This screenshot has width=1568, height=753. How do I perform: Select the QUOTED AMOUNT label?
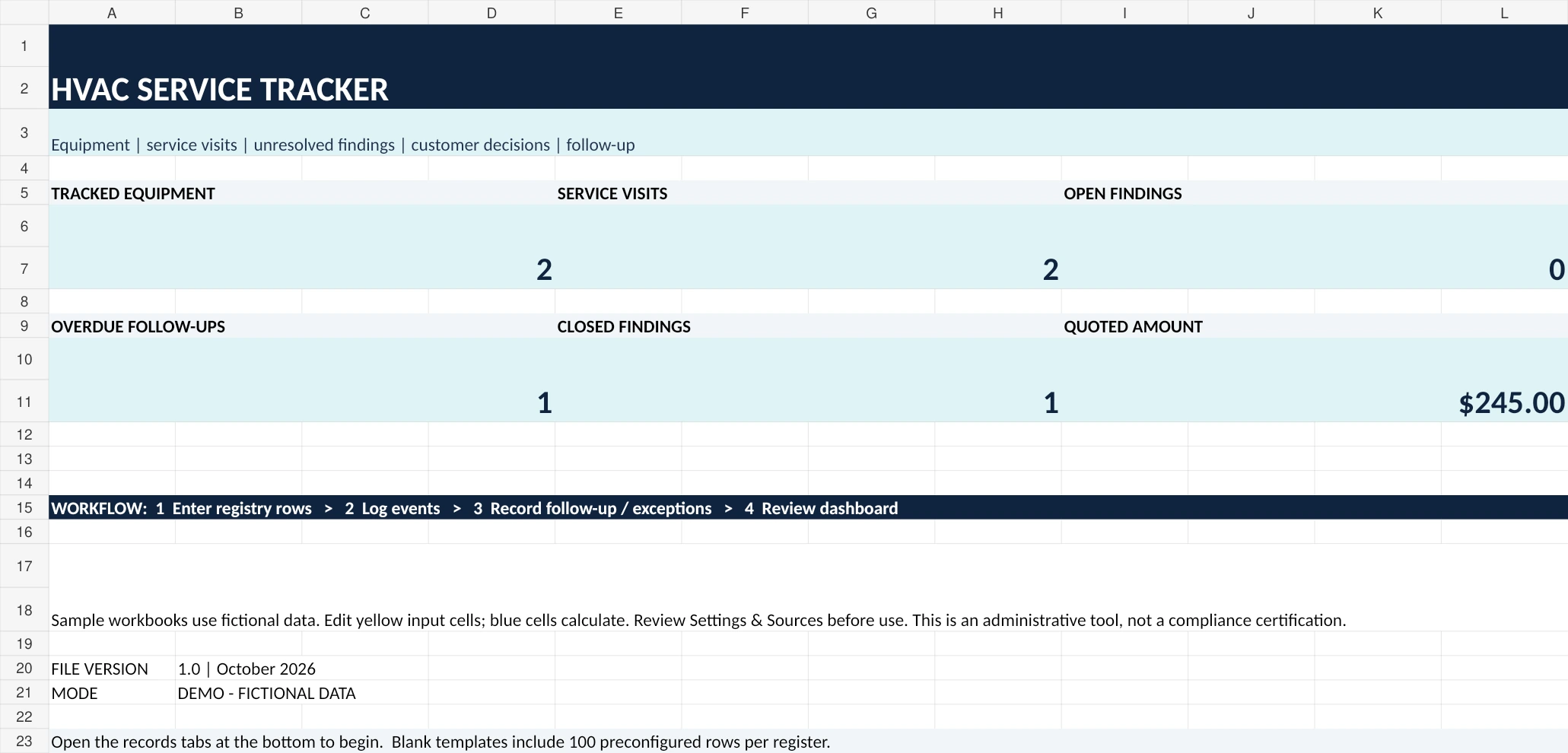coord(1315,326)
